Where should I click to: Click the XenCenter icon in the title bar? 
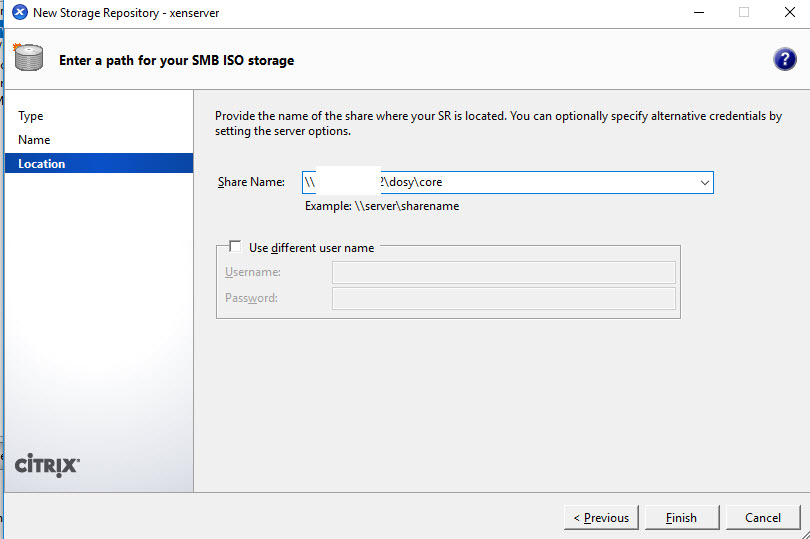[19, 13]
